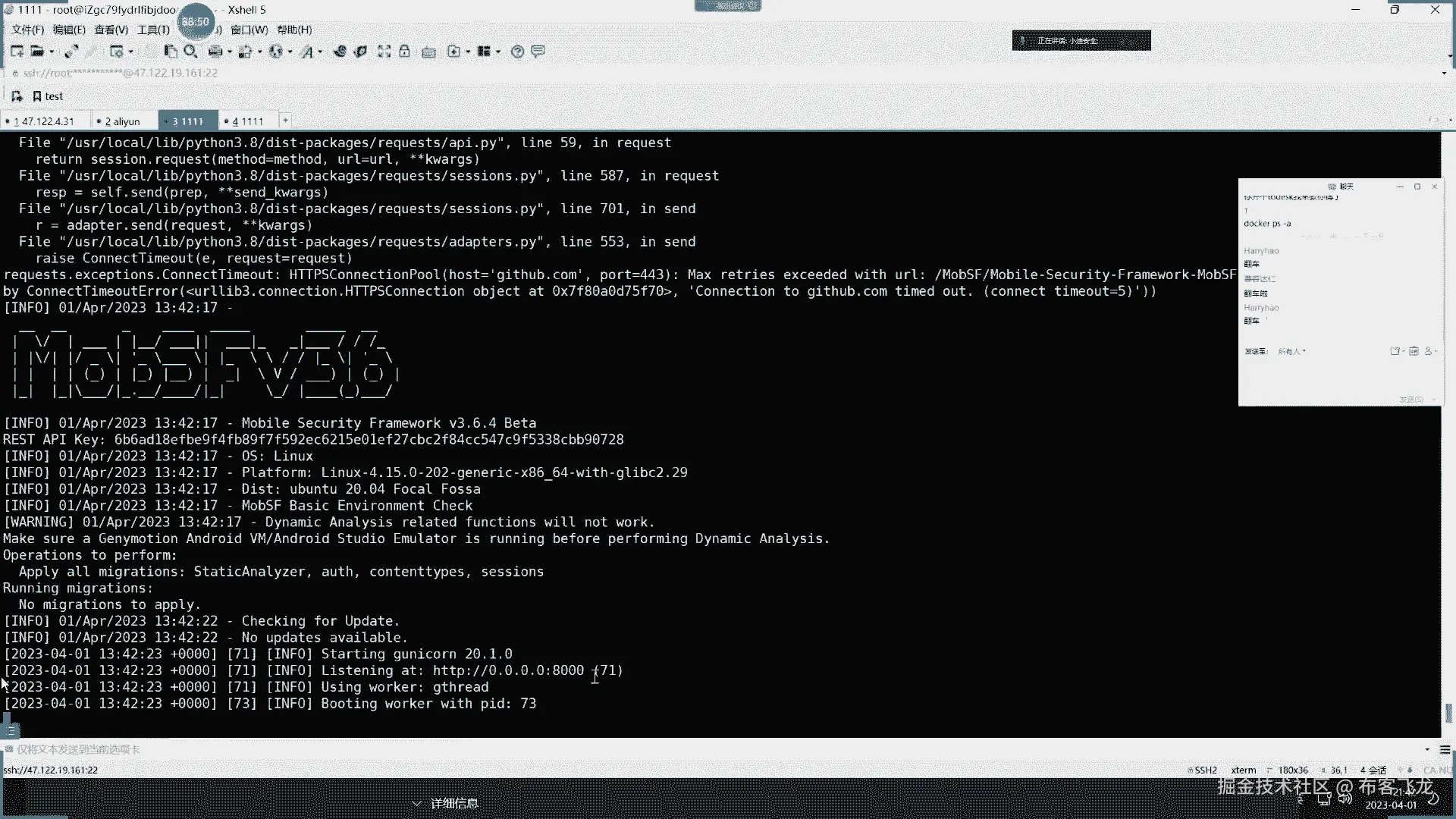Click the Open Session folder icon
Viewport: 1456px width, 819px height.
coord(37,52)
